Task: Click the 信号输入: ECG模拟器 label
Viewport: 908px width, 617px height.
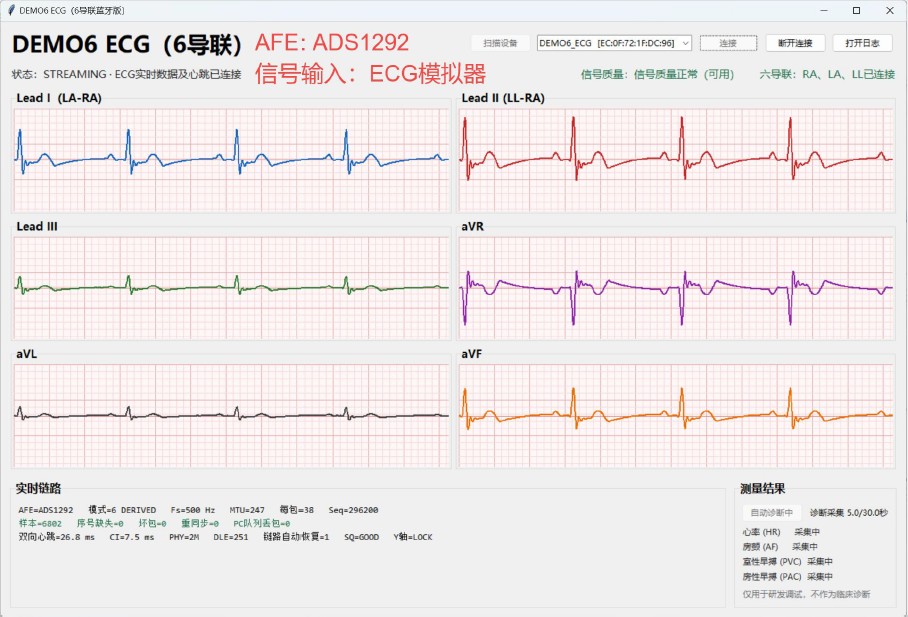Action: point(370,74)
